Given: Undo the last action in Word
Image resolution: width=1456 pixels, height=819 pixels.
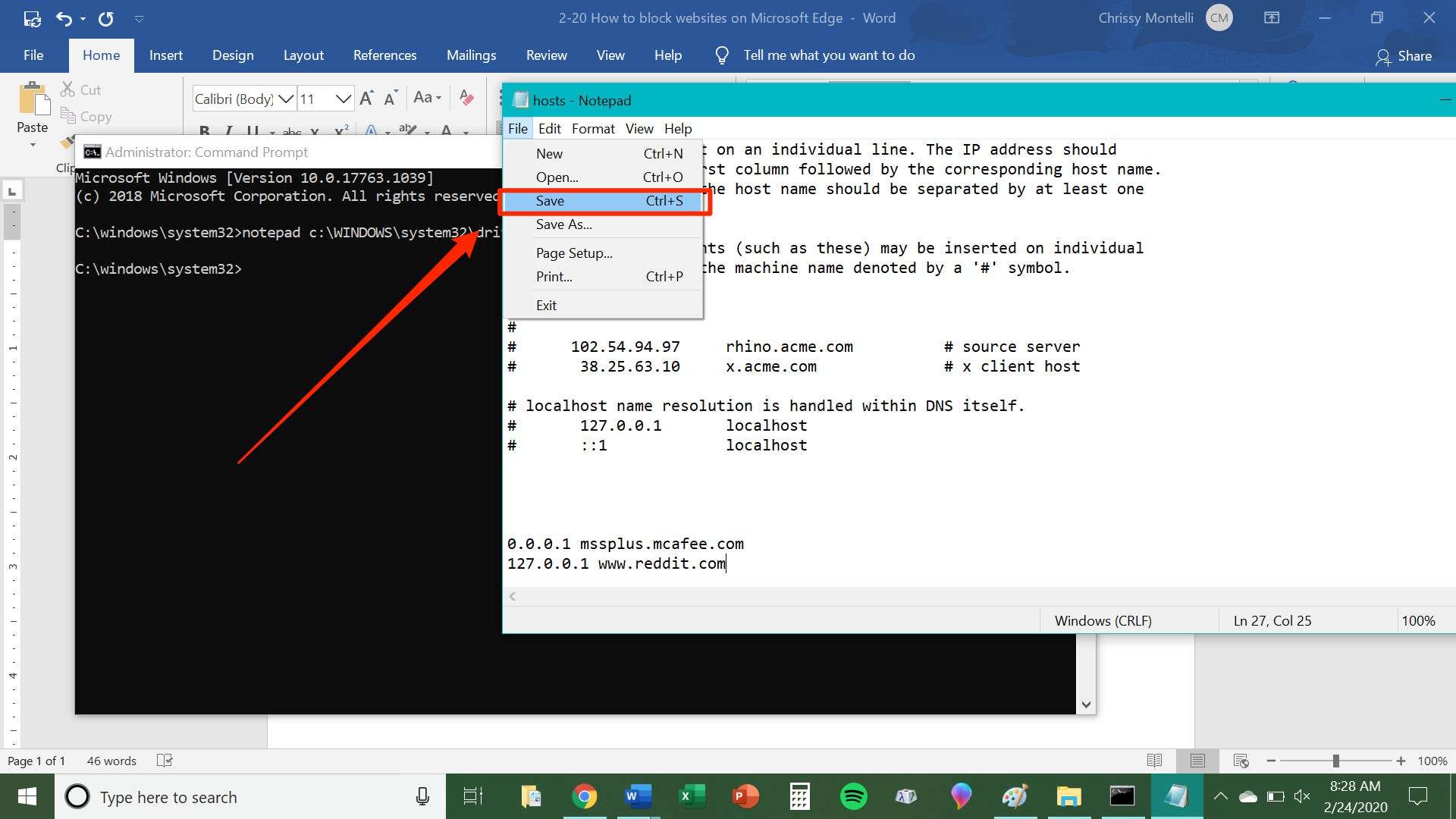Looking at the screenshot, I should pos(64,18).
